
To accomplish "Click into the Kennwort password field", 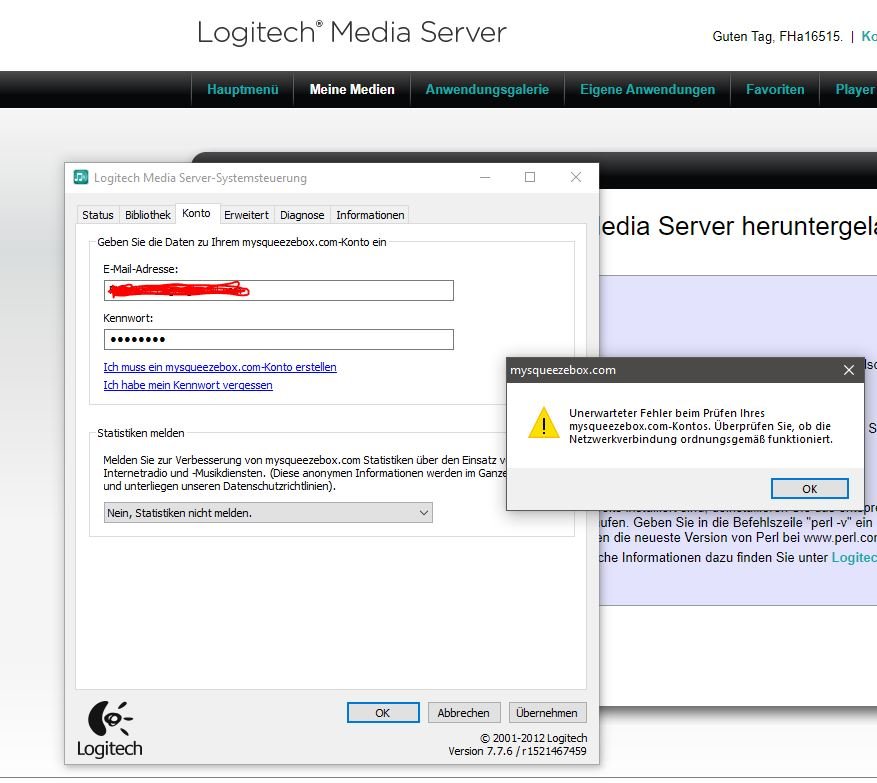I will click(x=278, y=340).
